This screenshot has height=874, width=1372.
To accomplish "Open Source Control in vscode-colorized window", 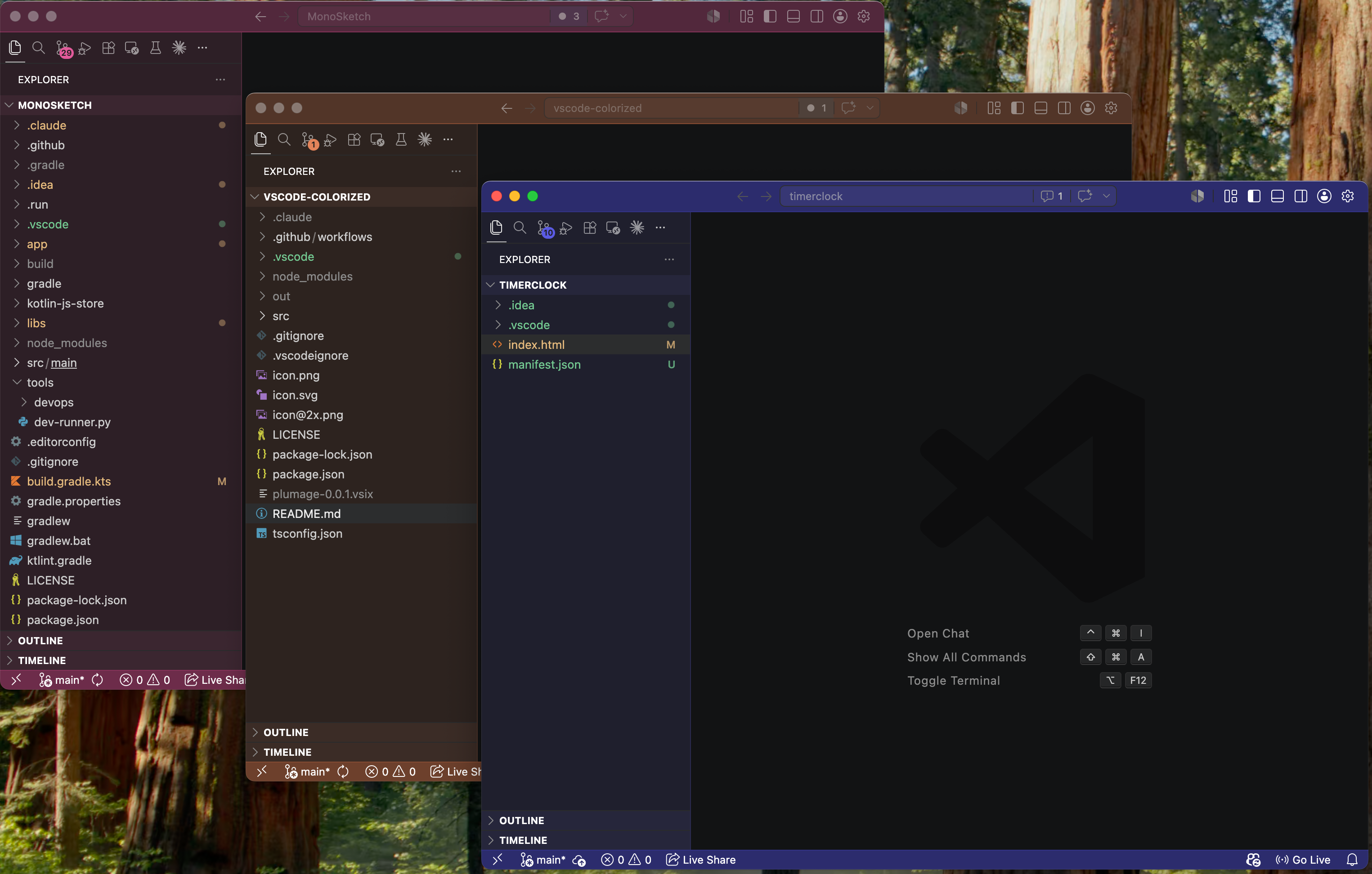I will click(309, 140).
